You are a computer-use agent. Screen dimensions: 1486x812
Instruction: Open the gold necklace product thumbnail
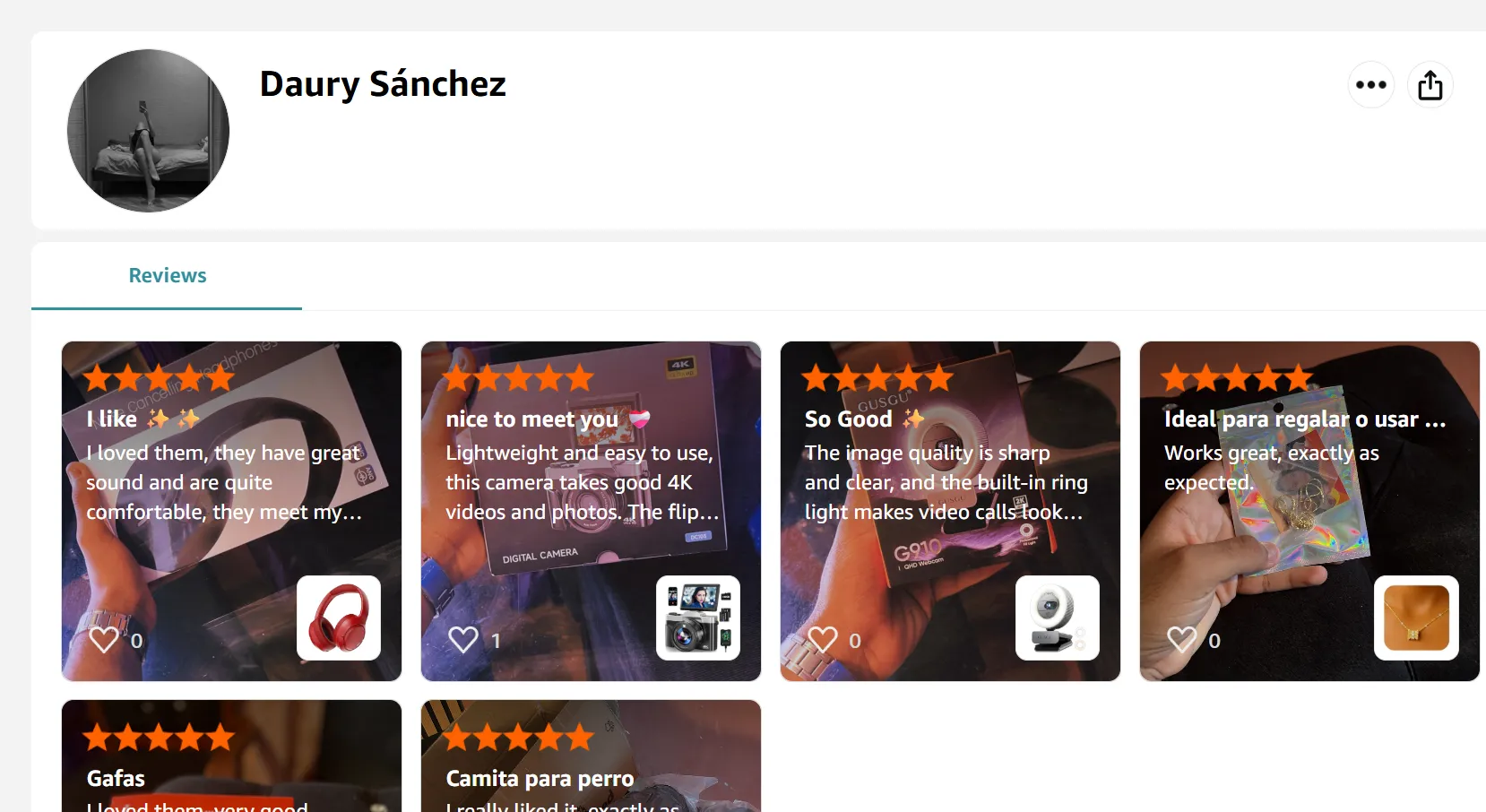(1417, 618)
